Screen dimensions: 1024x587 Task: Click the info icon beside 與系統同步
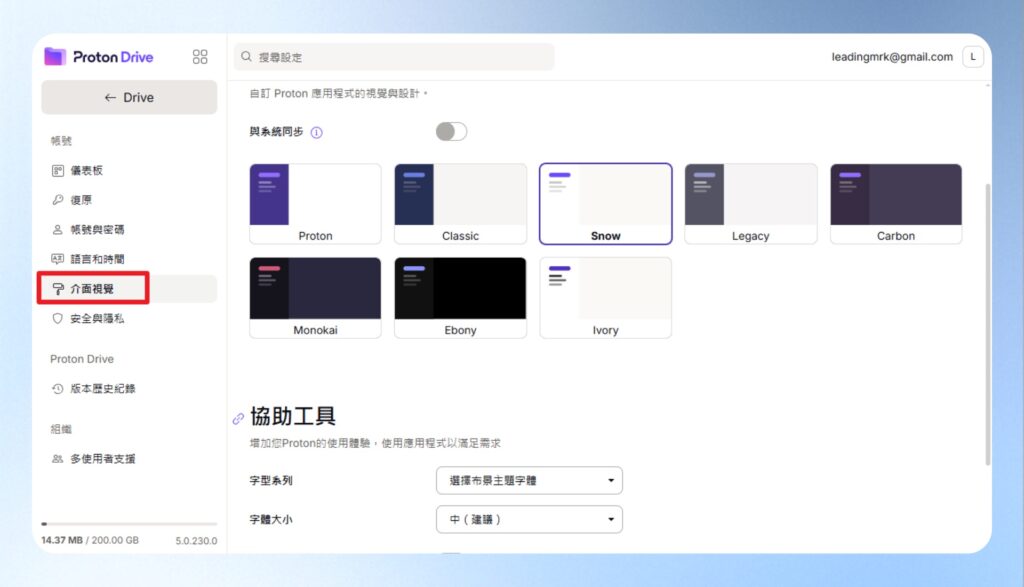click(x=317, y=133)
